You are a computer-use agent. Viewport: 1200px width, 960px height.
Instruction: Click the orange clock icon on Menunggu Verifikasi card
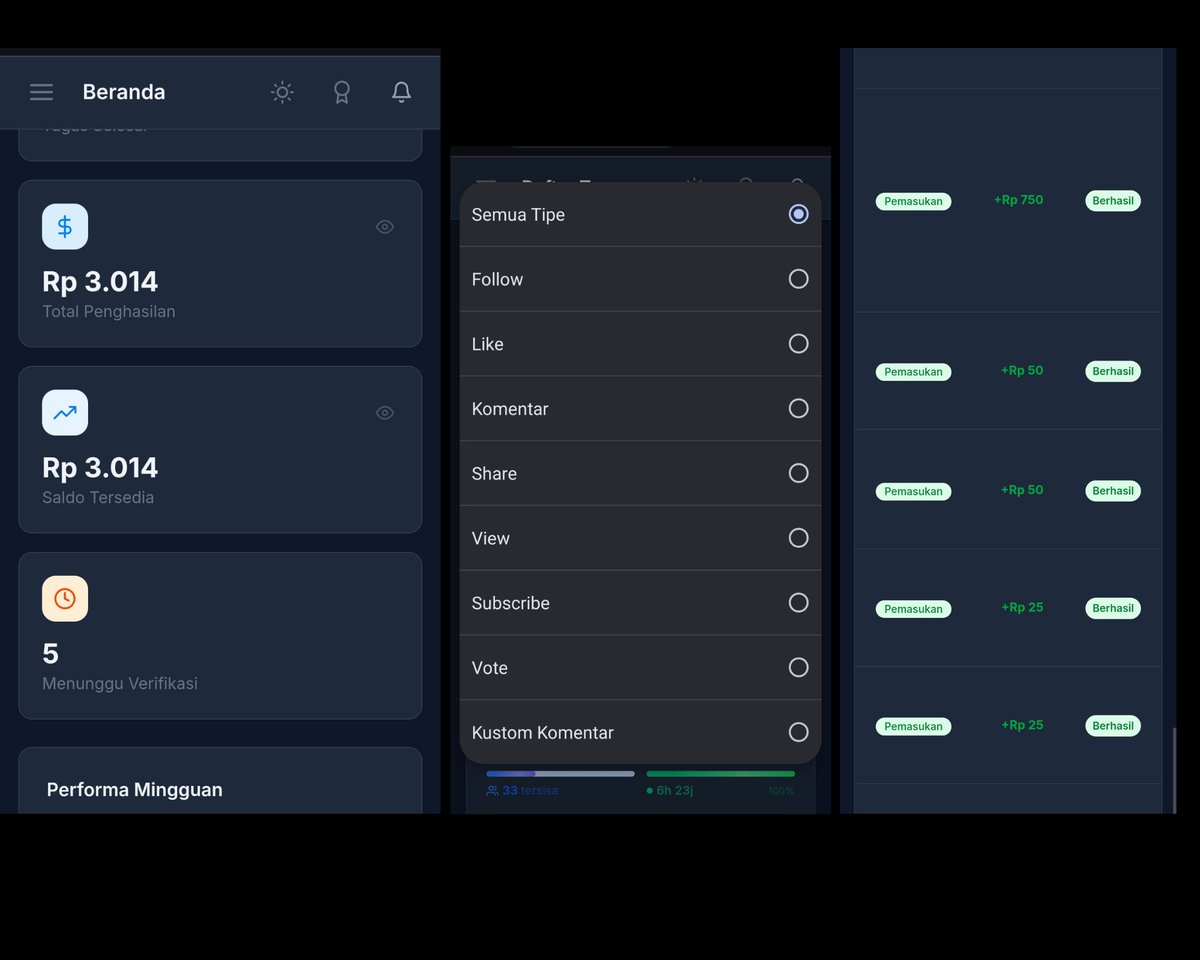tap(65, 599)
